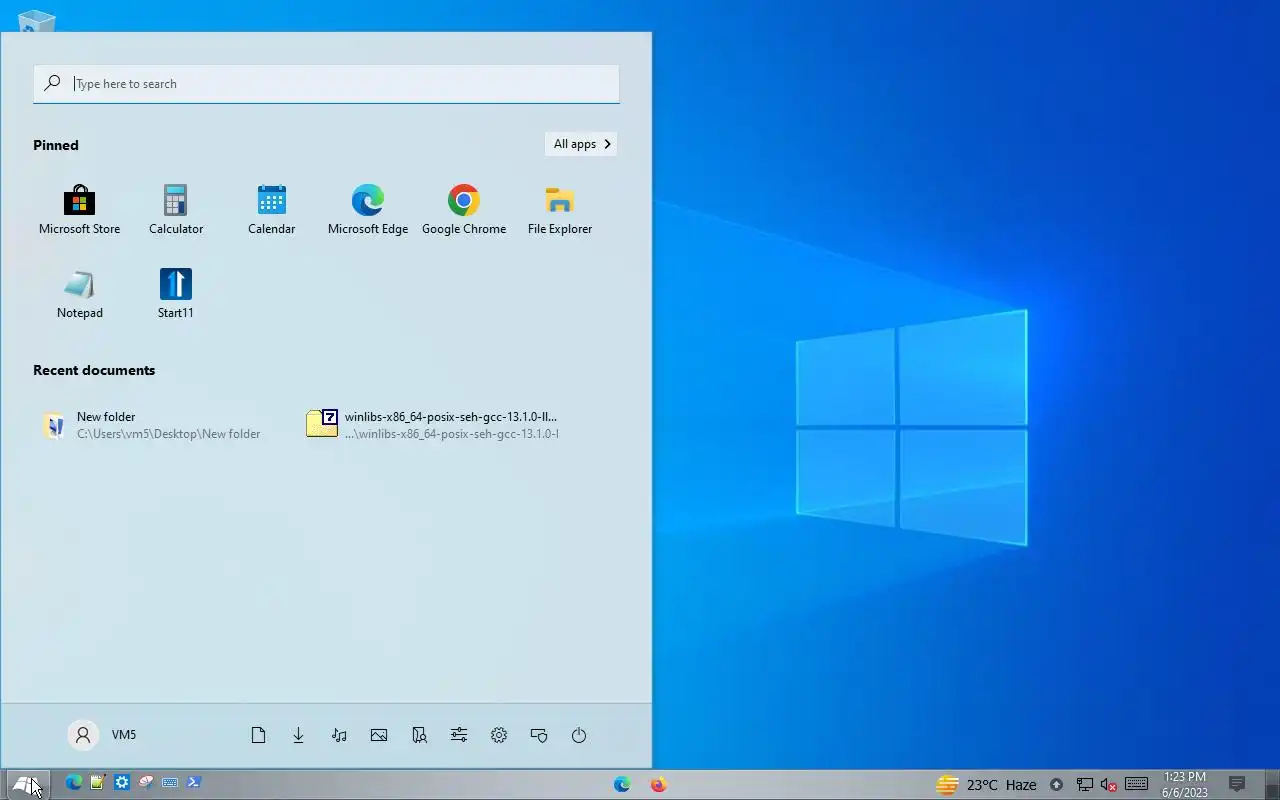Open Settings gear in Start menu footer

(499, 735)
